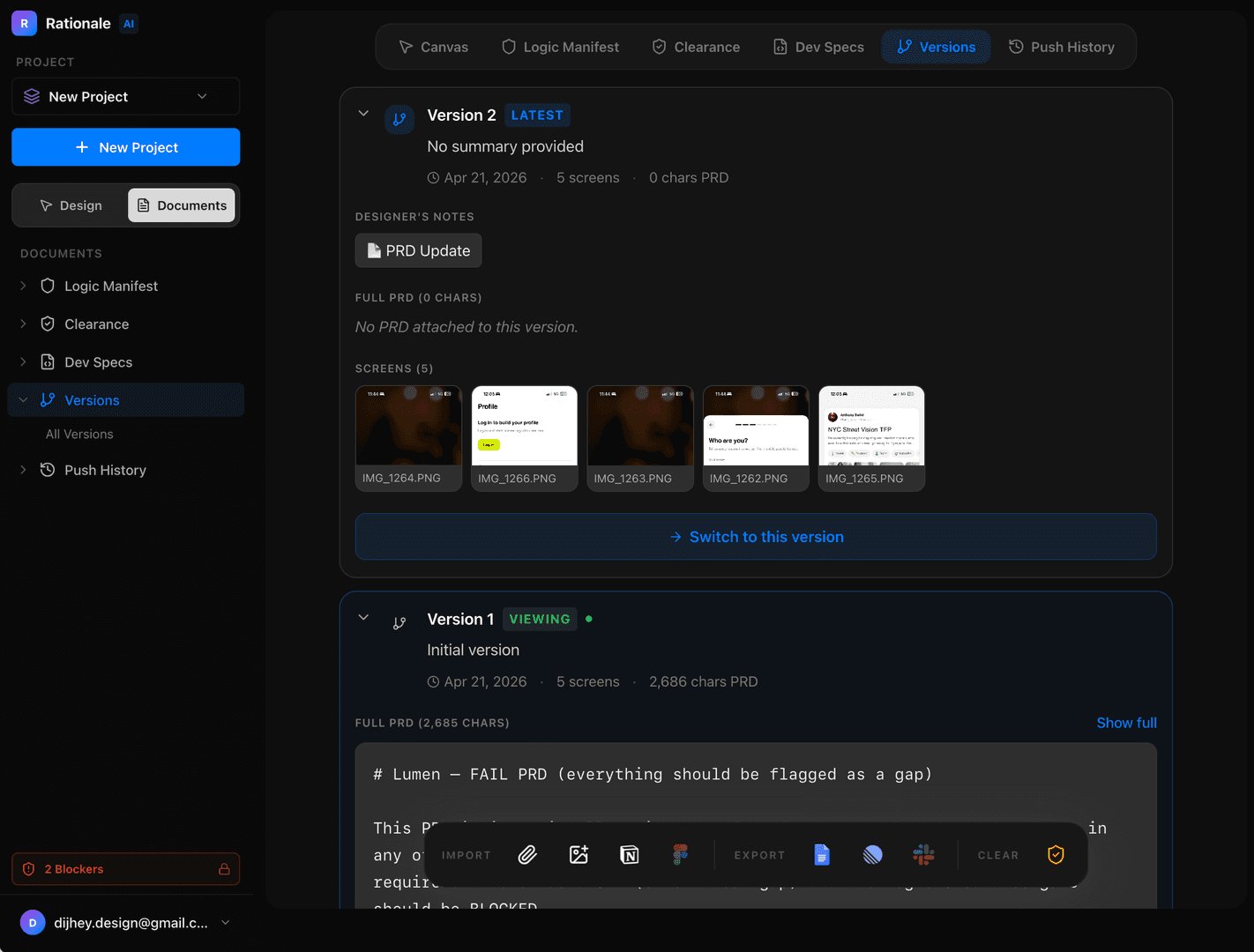Export to Linear icon
Image resolution: width=1254 pixels, height=952 pixels.
tap(872, 855)
